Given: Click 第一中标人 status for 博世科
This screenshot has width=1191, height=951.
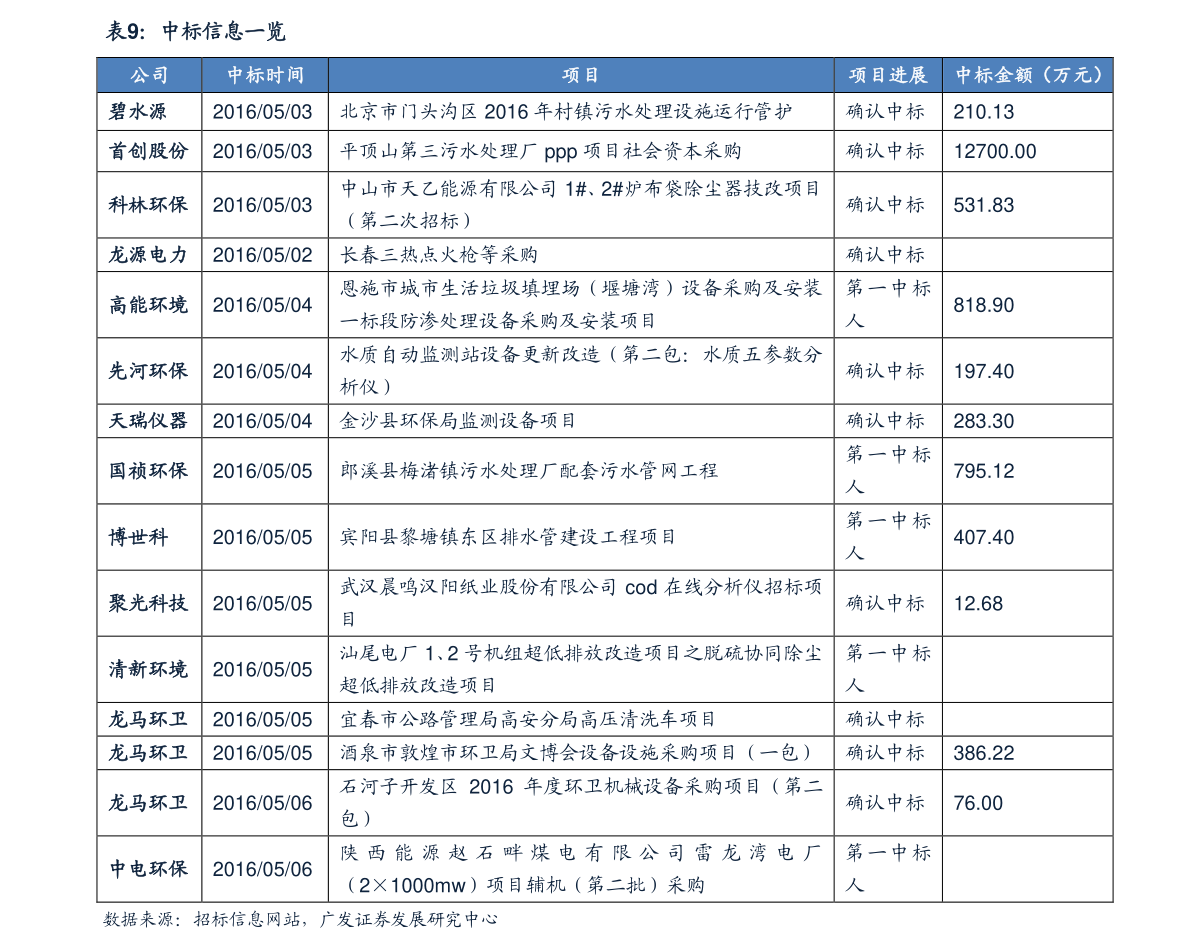Looking at the screenshot, I should pyautogui.click(x=888, y=537).
